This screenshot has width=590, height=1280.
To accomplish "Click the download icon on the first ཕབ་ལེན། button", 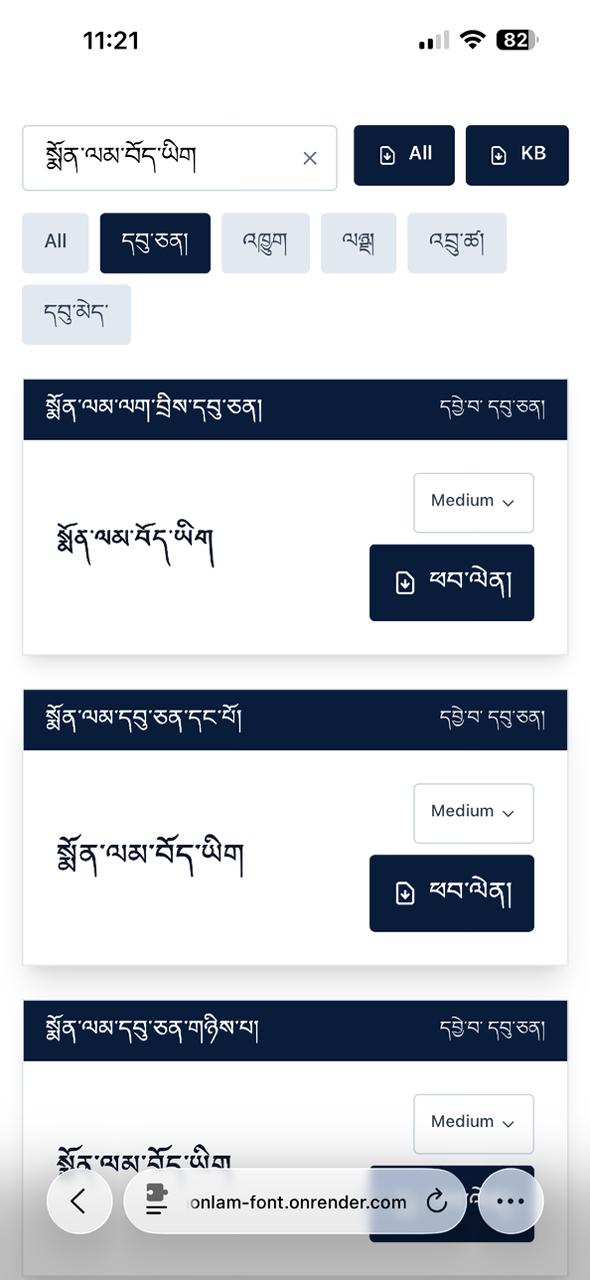I will pos(405,582).
